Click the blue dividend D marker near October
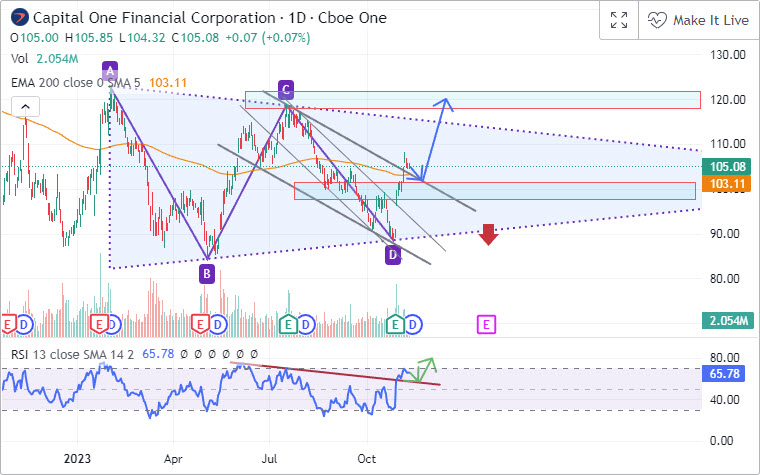Viewport: 760px width, 475px height. pos(411,324)
